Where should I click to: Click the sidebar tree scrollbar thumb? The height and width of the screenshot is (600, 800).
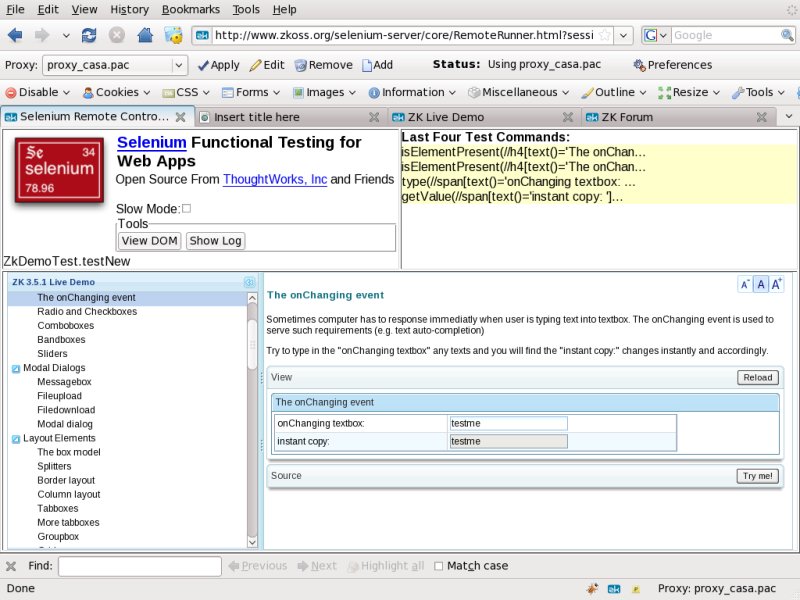(252, 344)
